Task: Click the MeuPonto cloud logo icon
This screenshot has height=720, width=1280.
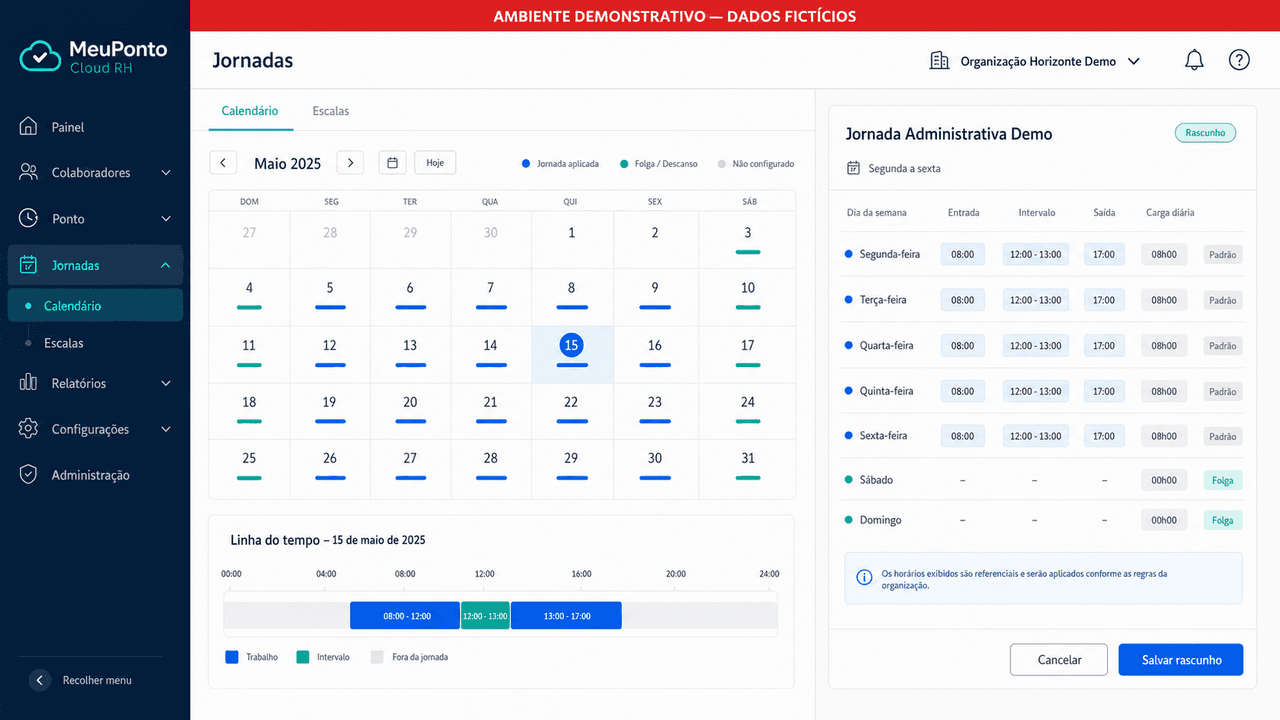Action: click(41, 57)
